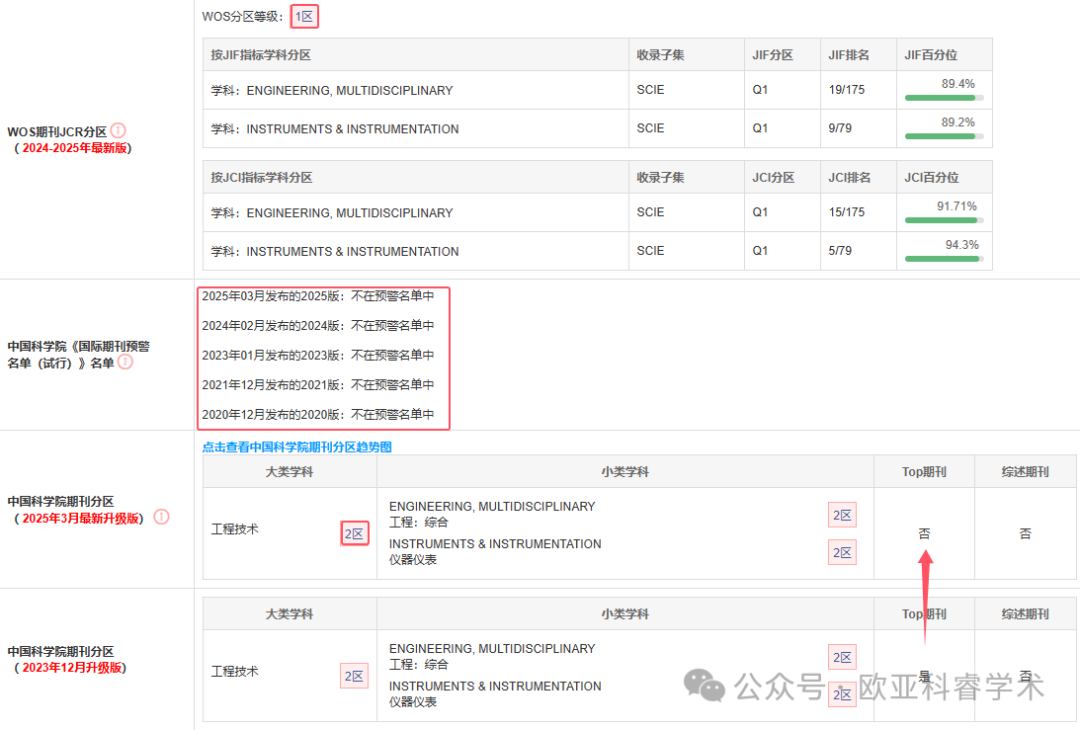Open 点击查看中国科学院期刊分区趋势图 link
Image resolution: width=1080 pixels, height=730 pixels.
pos(297,447)
